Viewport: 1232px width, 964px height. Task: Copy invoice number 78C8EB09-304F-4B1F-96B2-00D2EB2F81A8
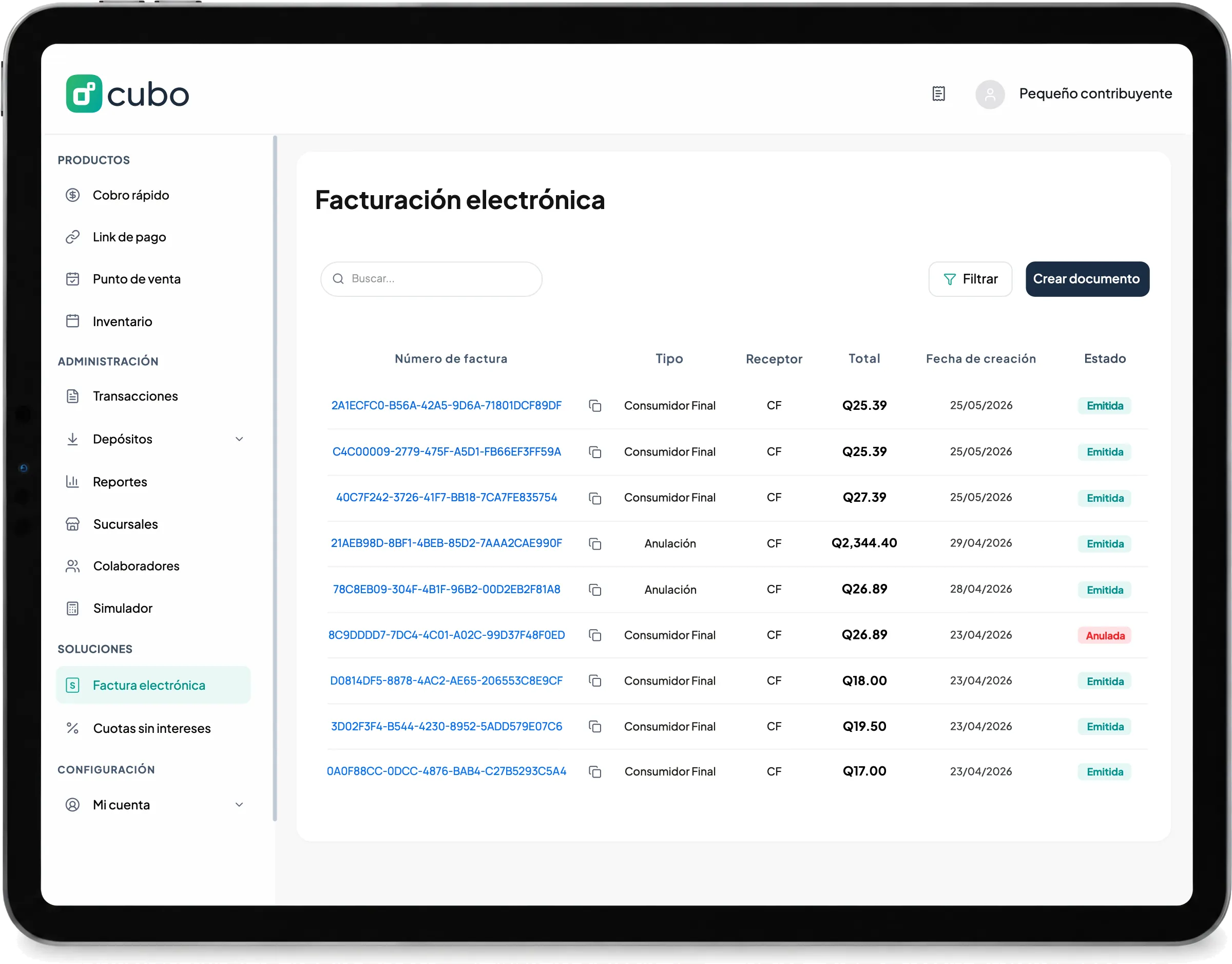595,590
